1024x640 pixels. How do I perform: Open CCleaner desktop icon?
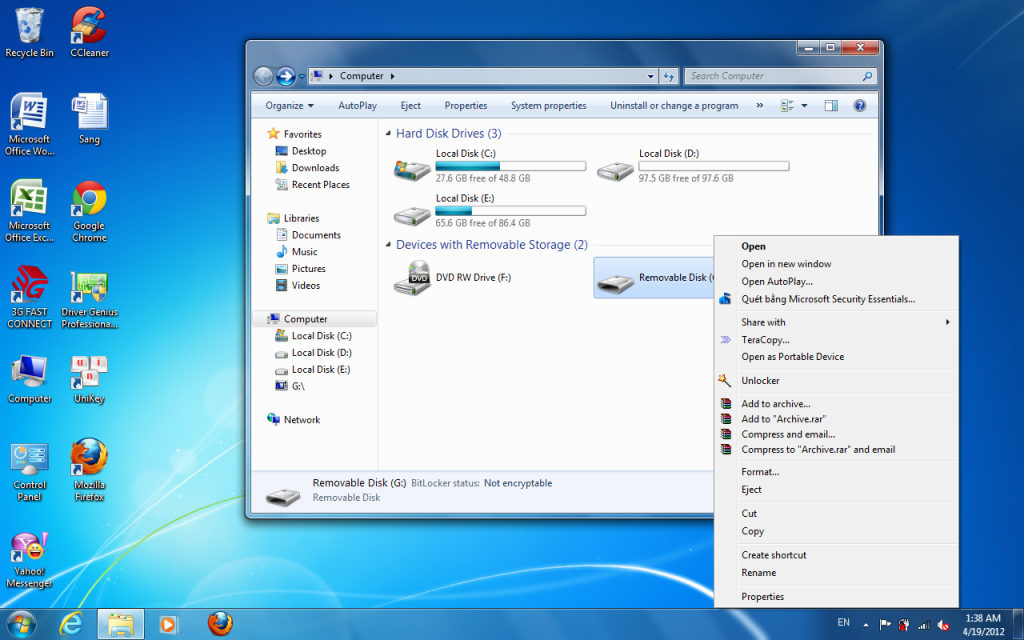[x=89, y=24]
